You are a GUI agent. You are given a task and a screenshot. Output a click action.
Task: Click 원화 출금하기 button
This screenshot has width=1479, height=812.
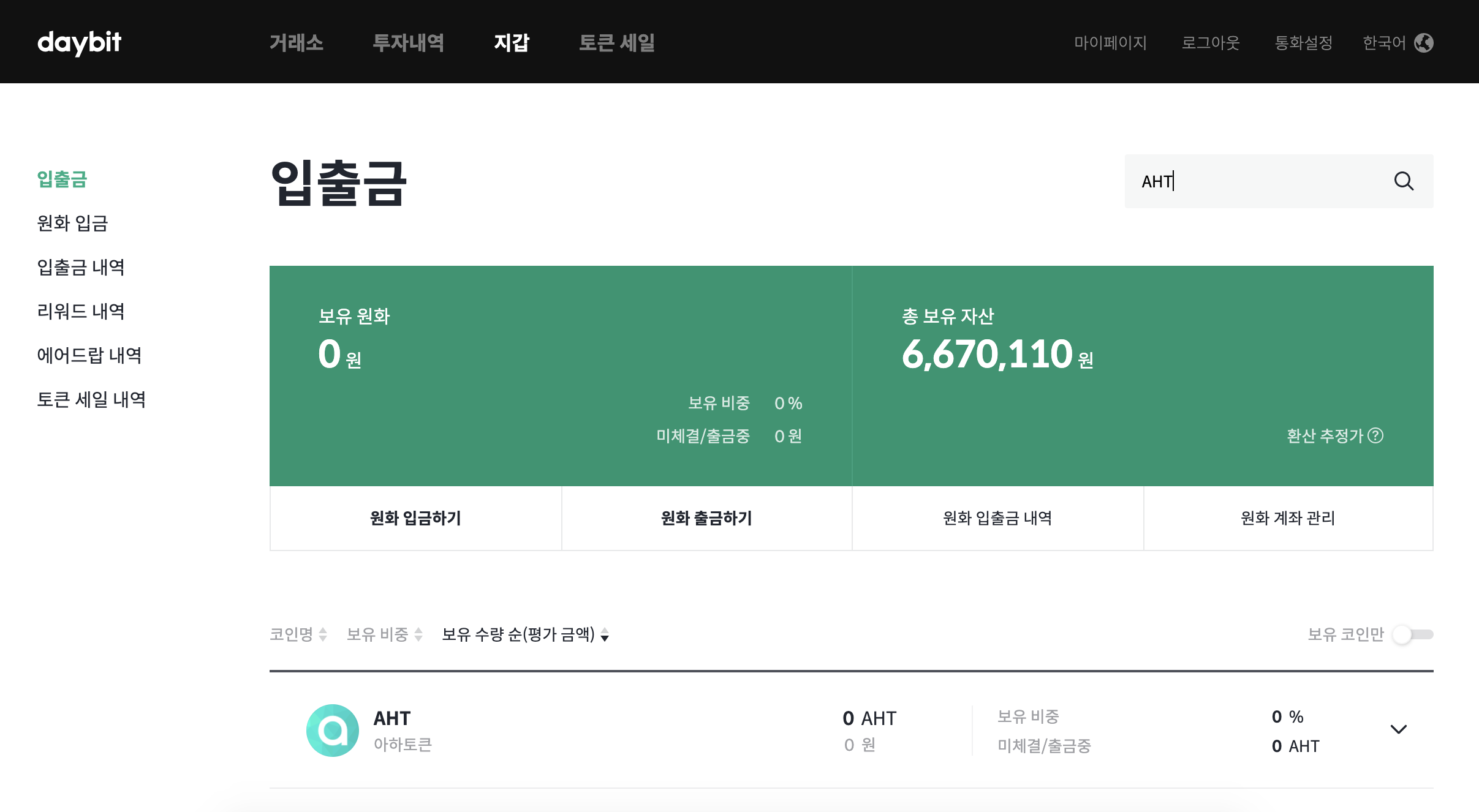(x=706, y=518)
